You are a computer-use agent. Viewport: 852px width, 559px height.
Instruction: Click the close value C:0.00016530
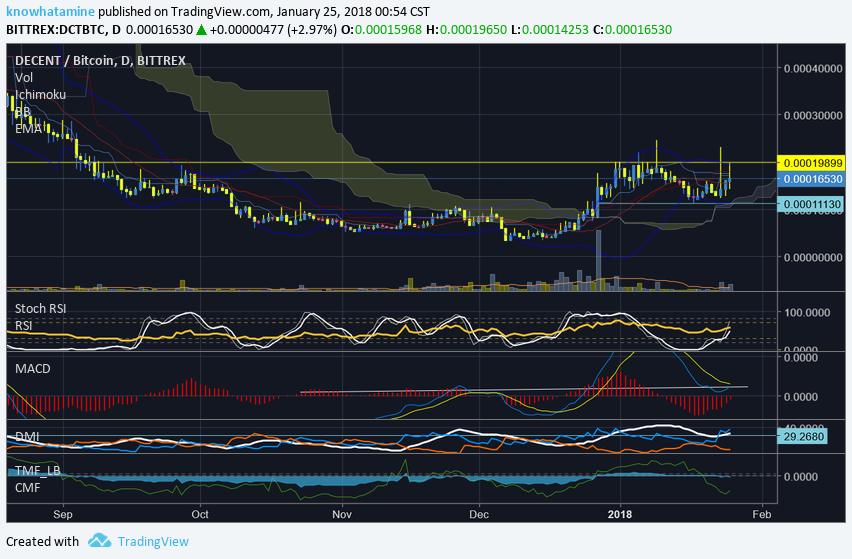tap(632, 30)
